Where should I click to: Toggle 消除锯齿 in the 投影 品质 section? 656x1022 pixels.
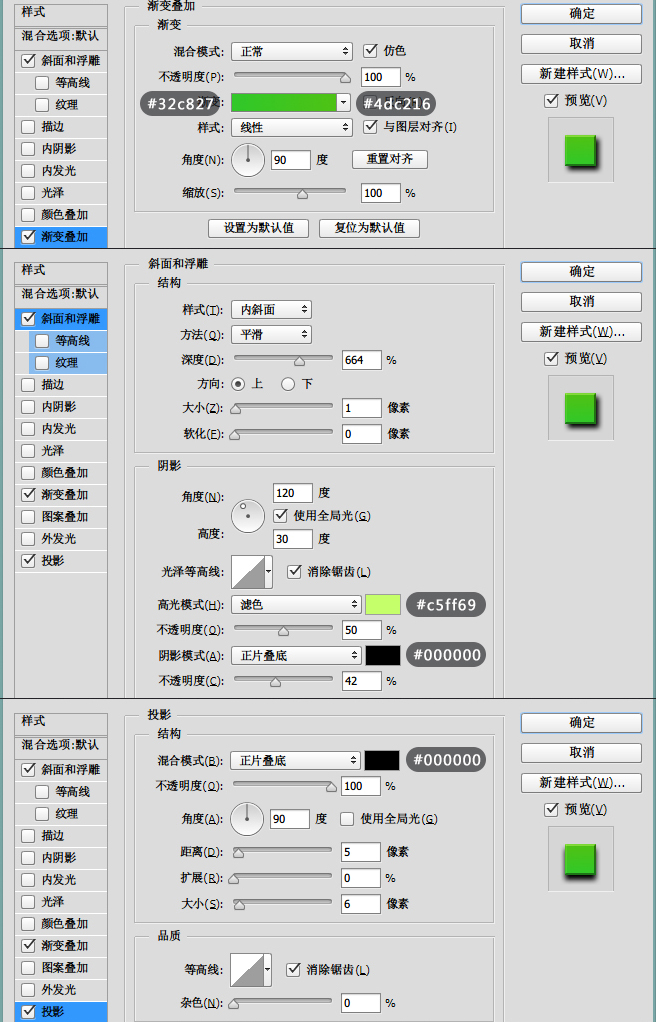point(293,970)
